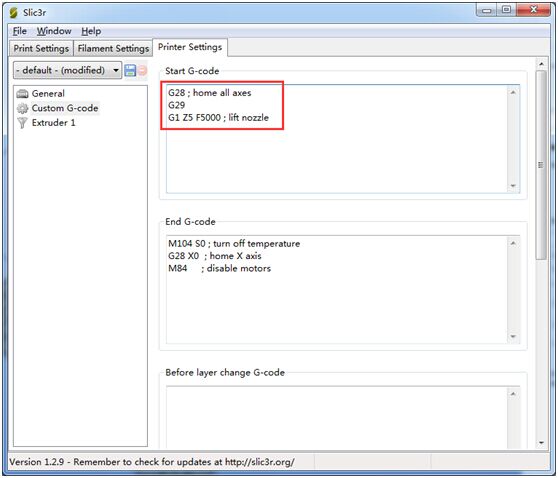This screenshot has width=558, height=478.
Task: Switch to the Filament Settings tab
Action: pos(113,48)
